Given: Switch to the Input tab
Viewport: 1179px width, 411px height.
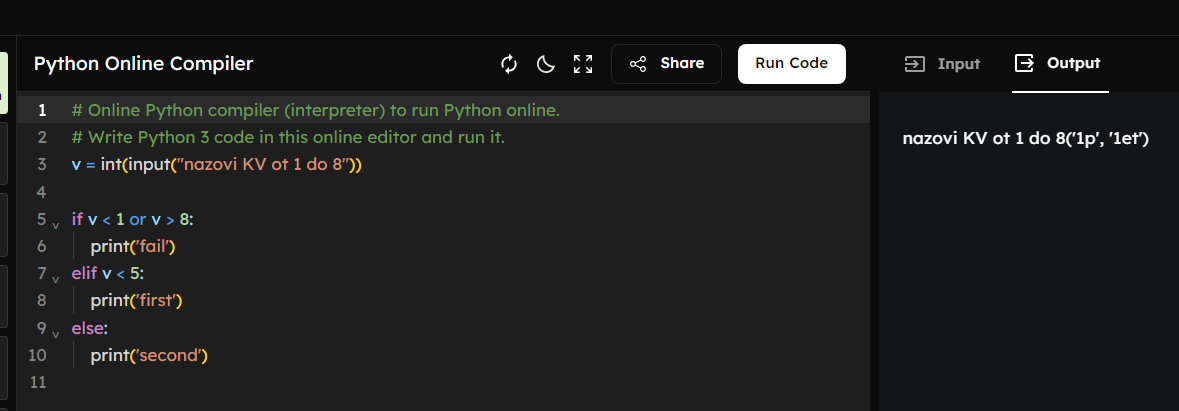Looking at the screenshot, I should [942, 64].
